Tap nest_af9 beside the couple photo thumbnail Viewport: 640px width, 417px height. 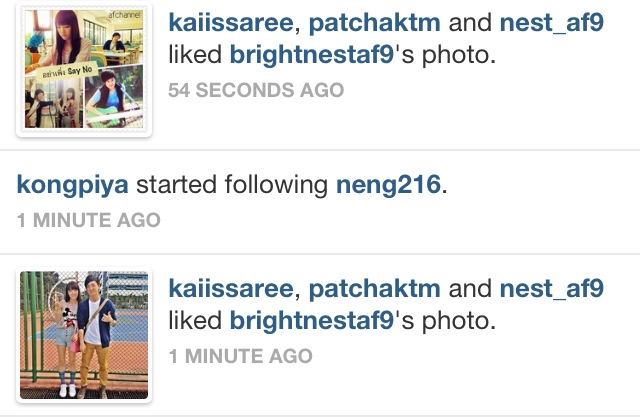pyautogui.click(x=551, y=288)
